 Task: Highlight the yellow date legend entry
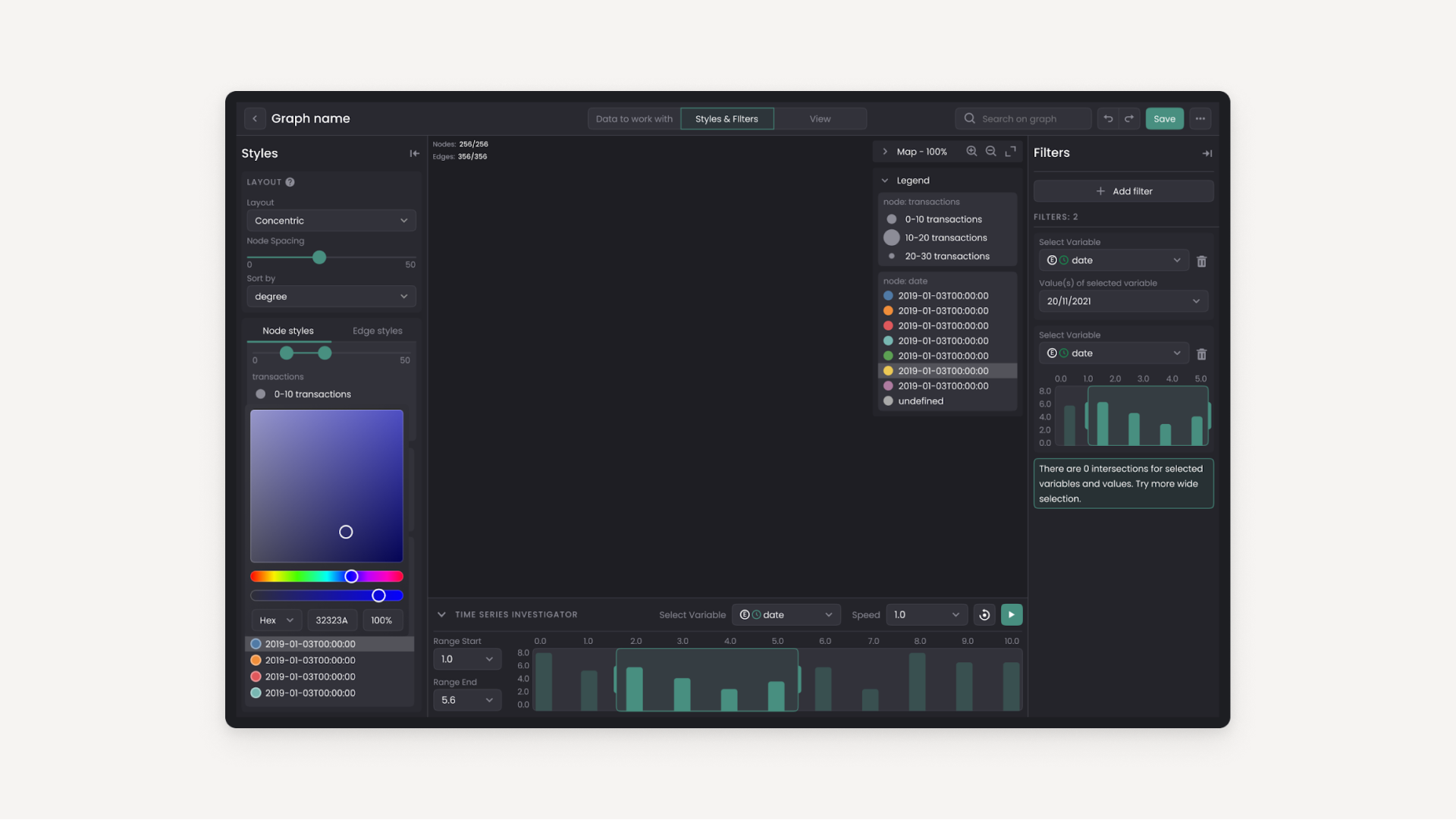tap(943, 371)
